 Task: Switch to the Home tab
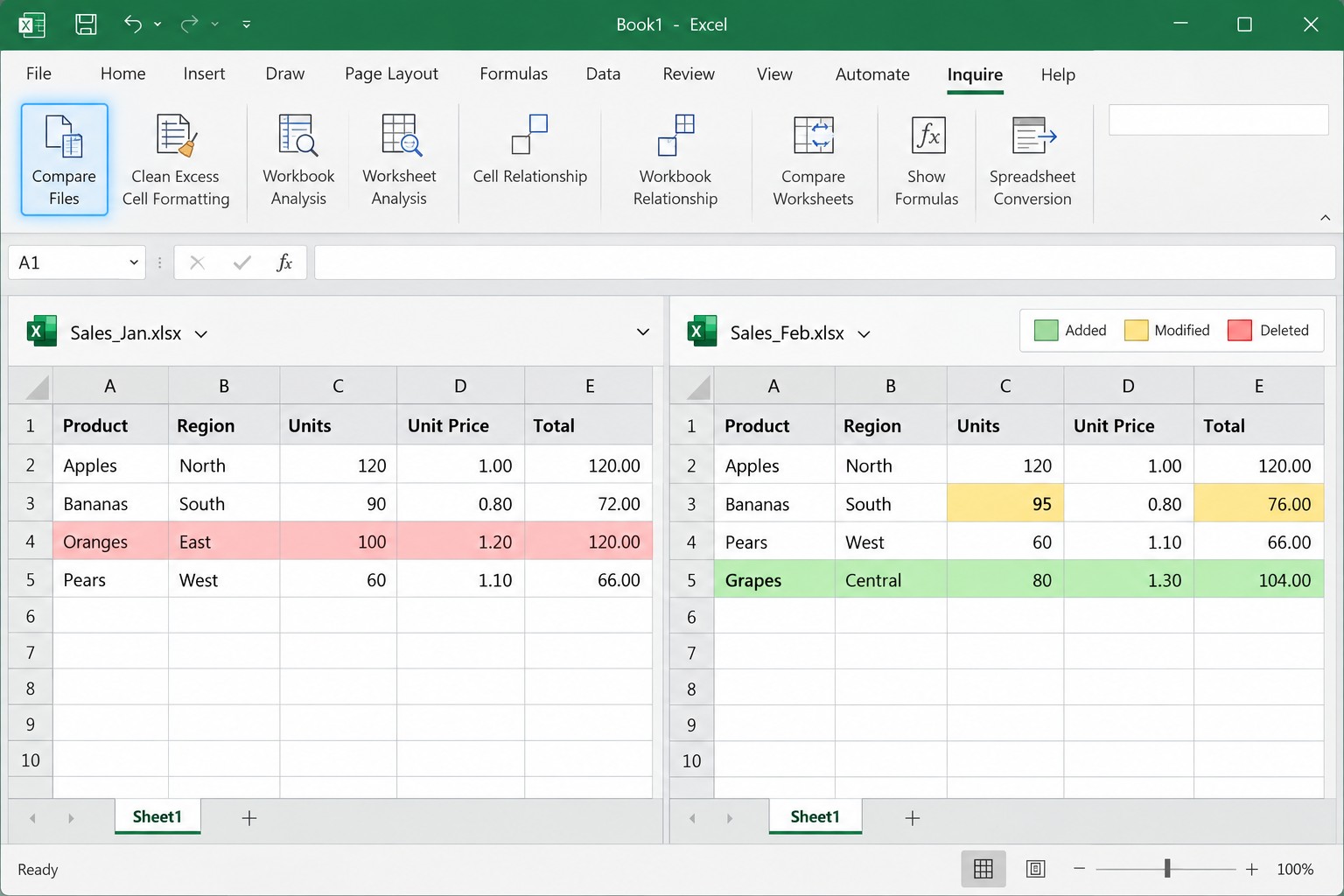pyautogui.click(x=122, y=74)
